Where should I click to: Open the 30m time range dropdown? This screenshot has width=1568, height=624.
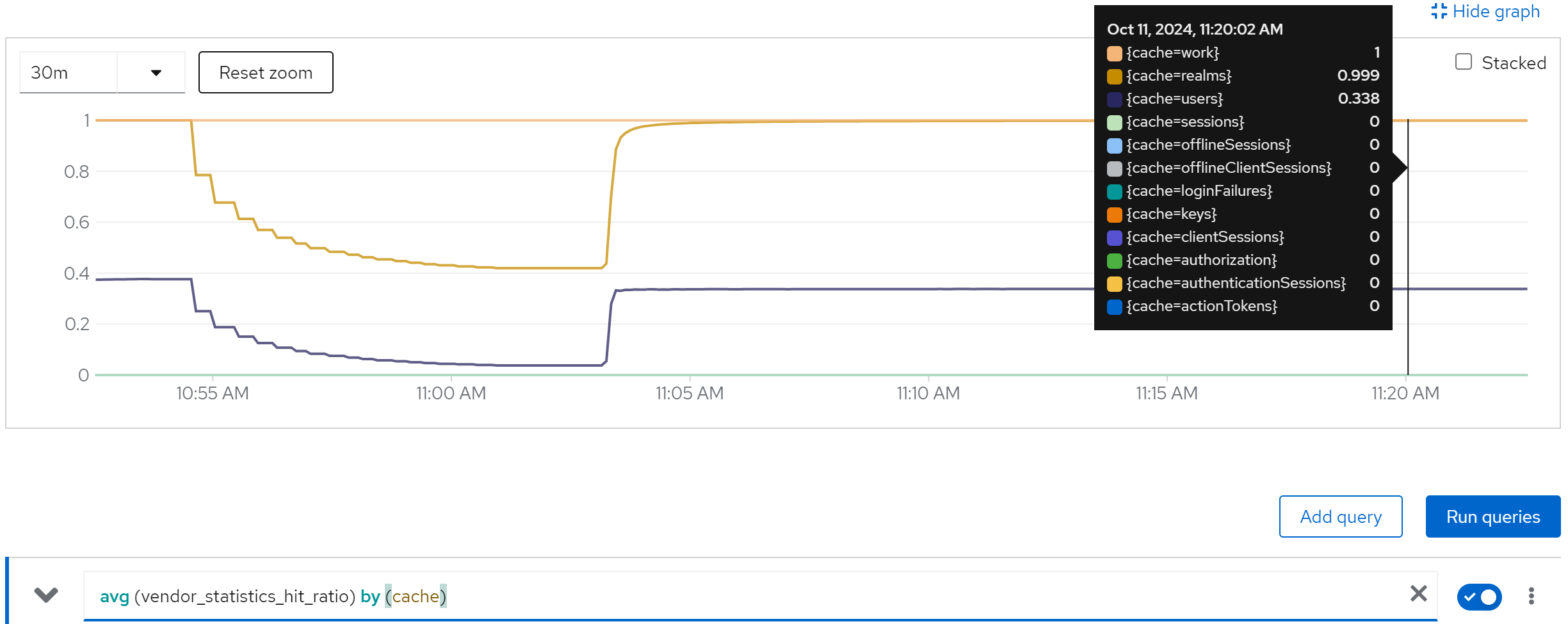pyautogui.click(x=156, y=73)
